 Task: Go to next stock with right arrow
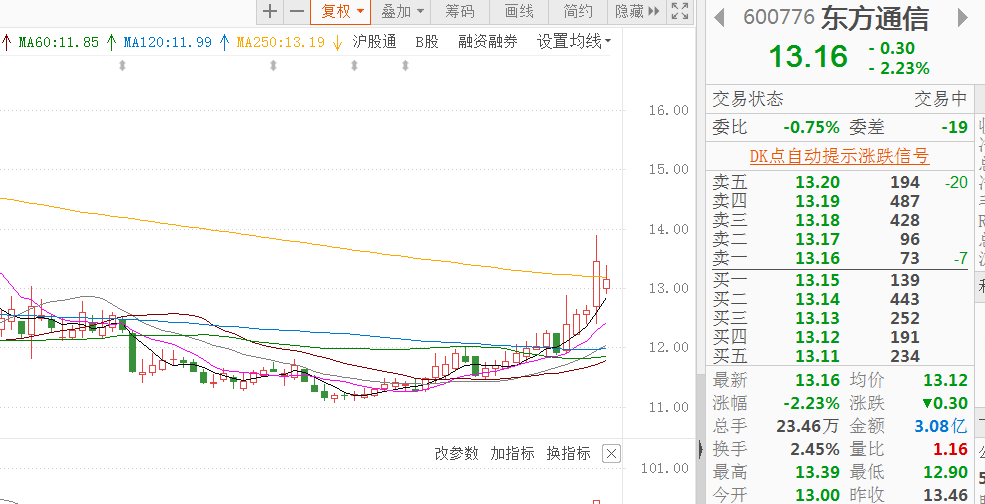[x=962, y=18]
